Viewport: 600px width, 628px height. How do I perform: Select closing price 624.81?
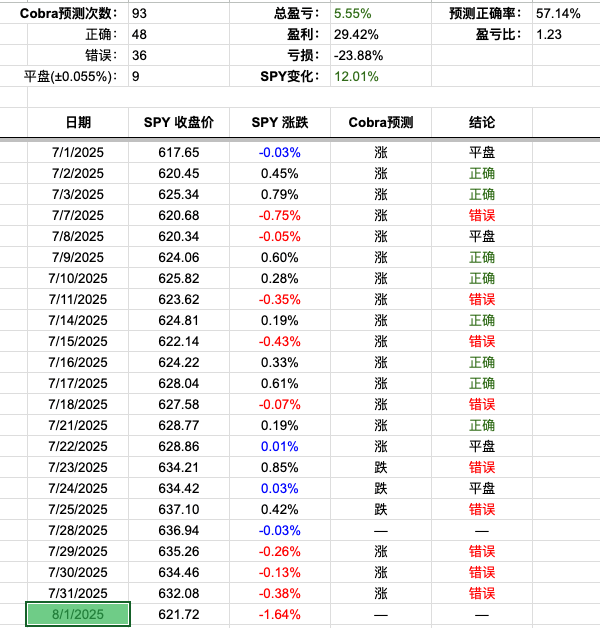pyautogui.click(x=179, y=320)
